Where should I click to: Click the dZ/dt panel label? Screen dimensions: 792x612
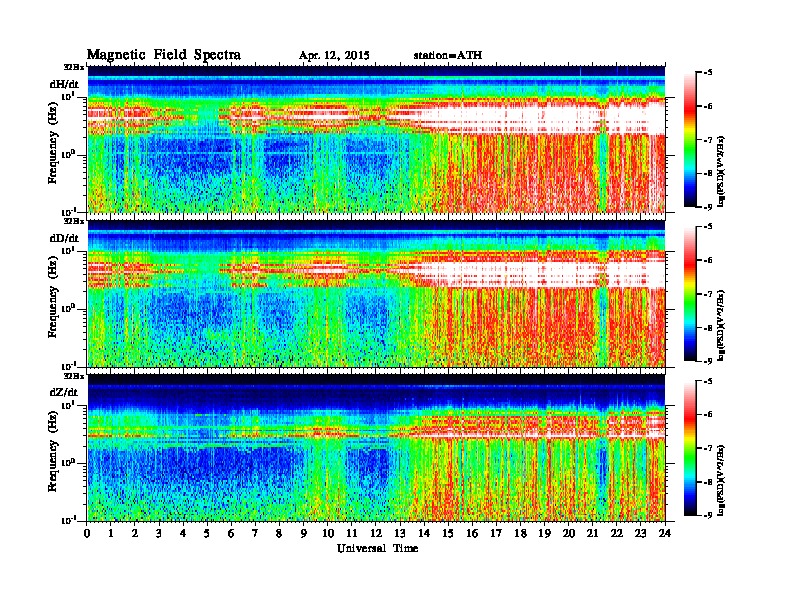pyautogui.click(x=64, y=392)
